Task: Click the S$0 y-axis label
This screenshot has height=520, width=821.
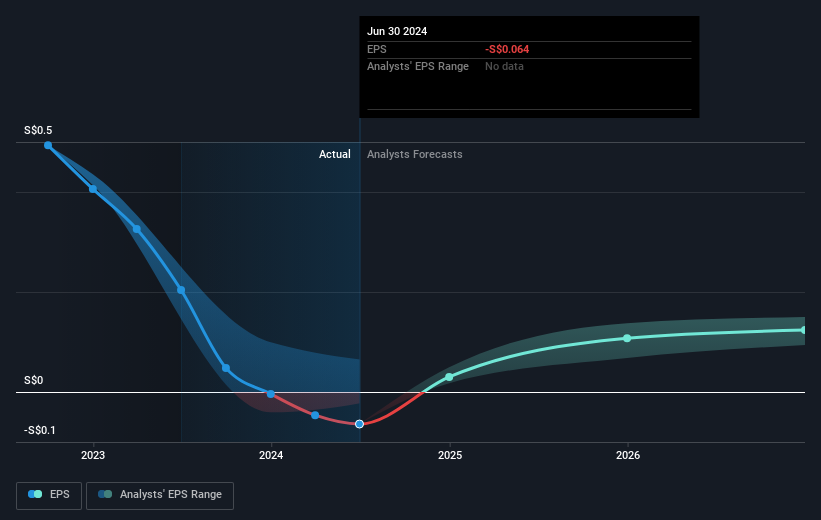Action: tap(34, 381)
